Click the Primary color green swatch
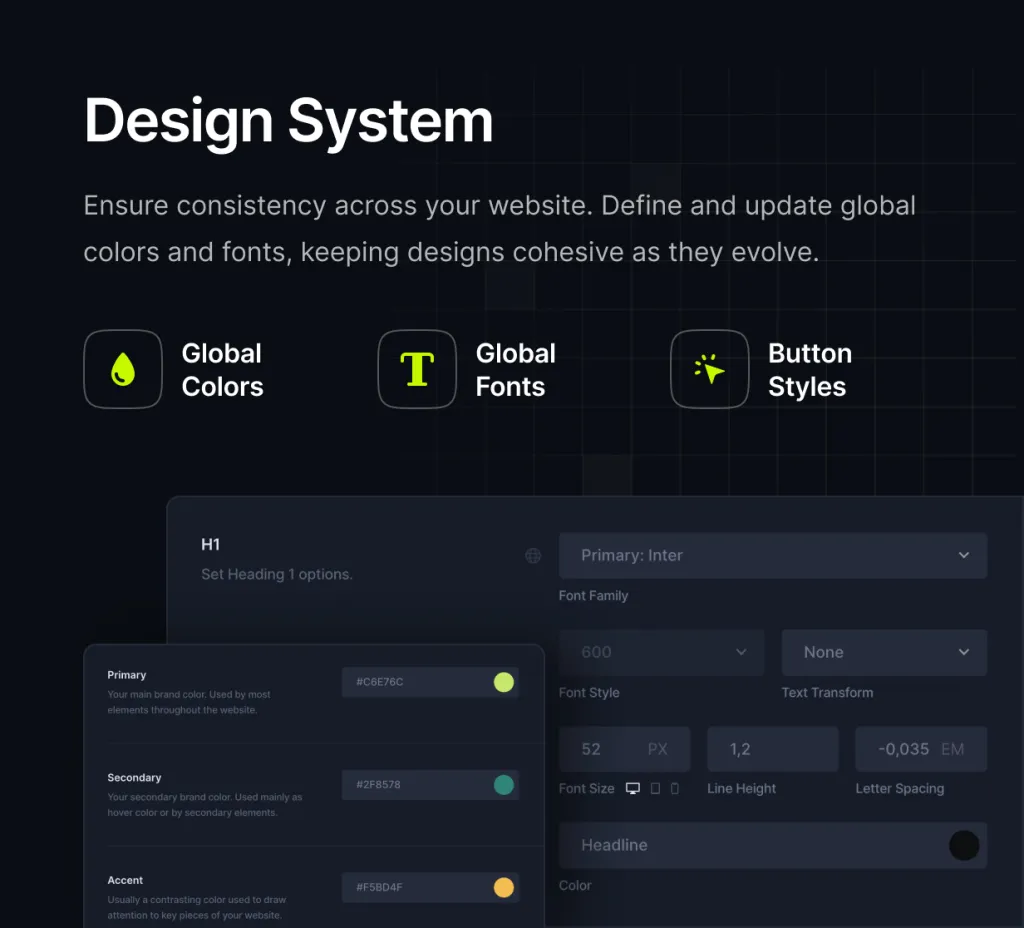 click(x=504, y=682)
